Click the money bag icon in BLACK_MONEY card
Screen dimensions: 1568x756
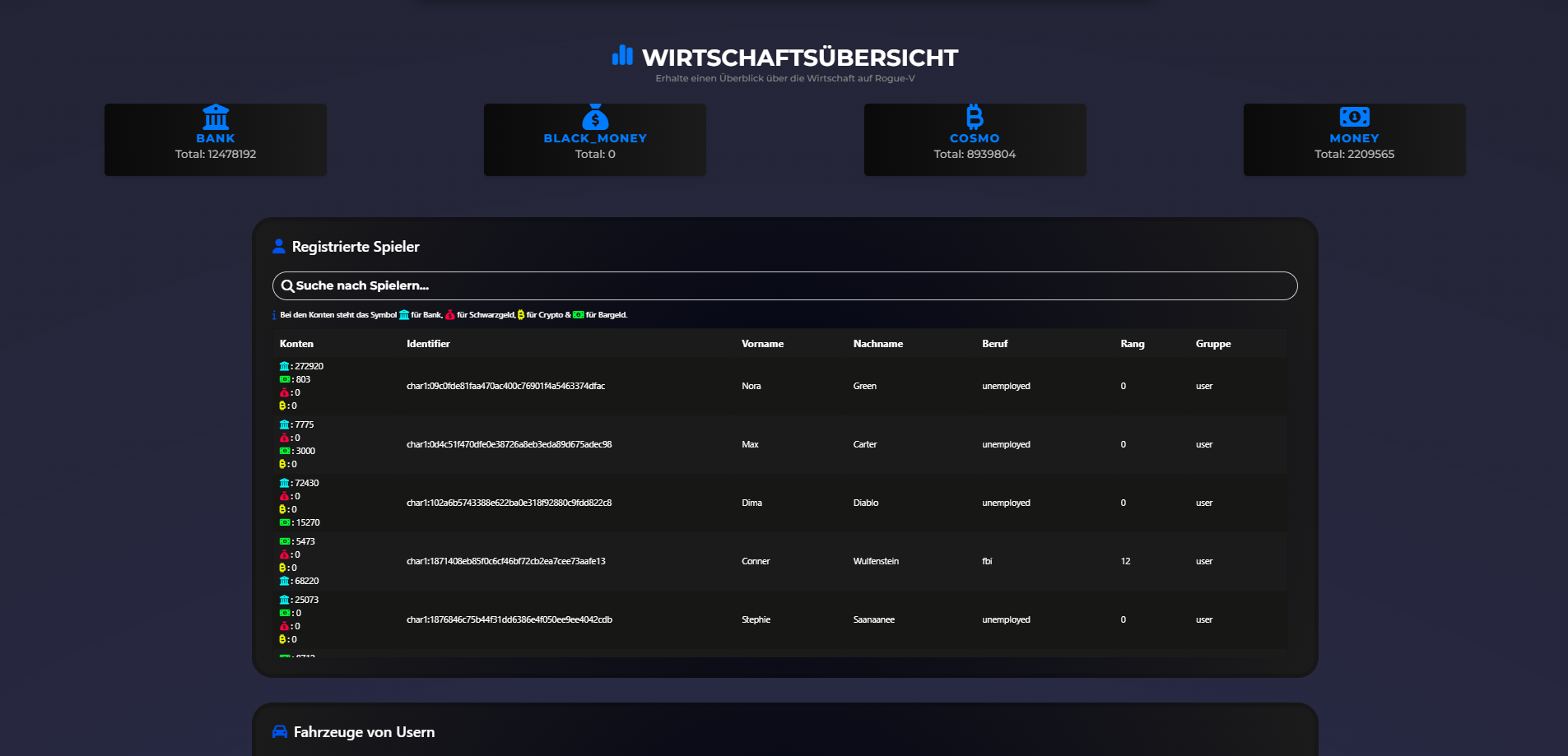(x=595, y=117)
